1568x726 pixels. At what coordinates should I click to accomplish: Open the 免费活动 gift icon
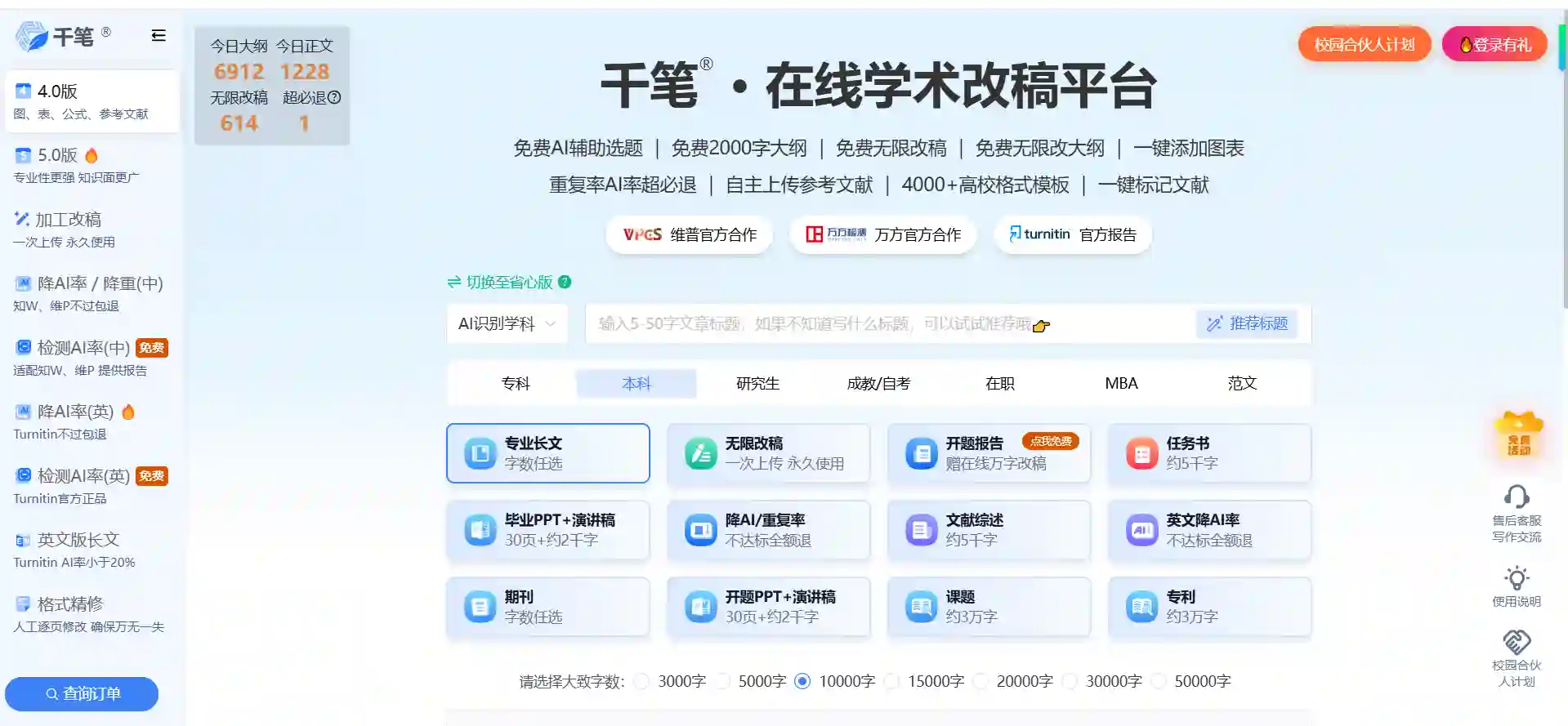[x=1518, y=434]
